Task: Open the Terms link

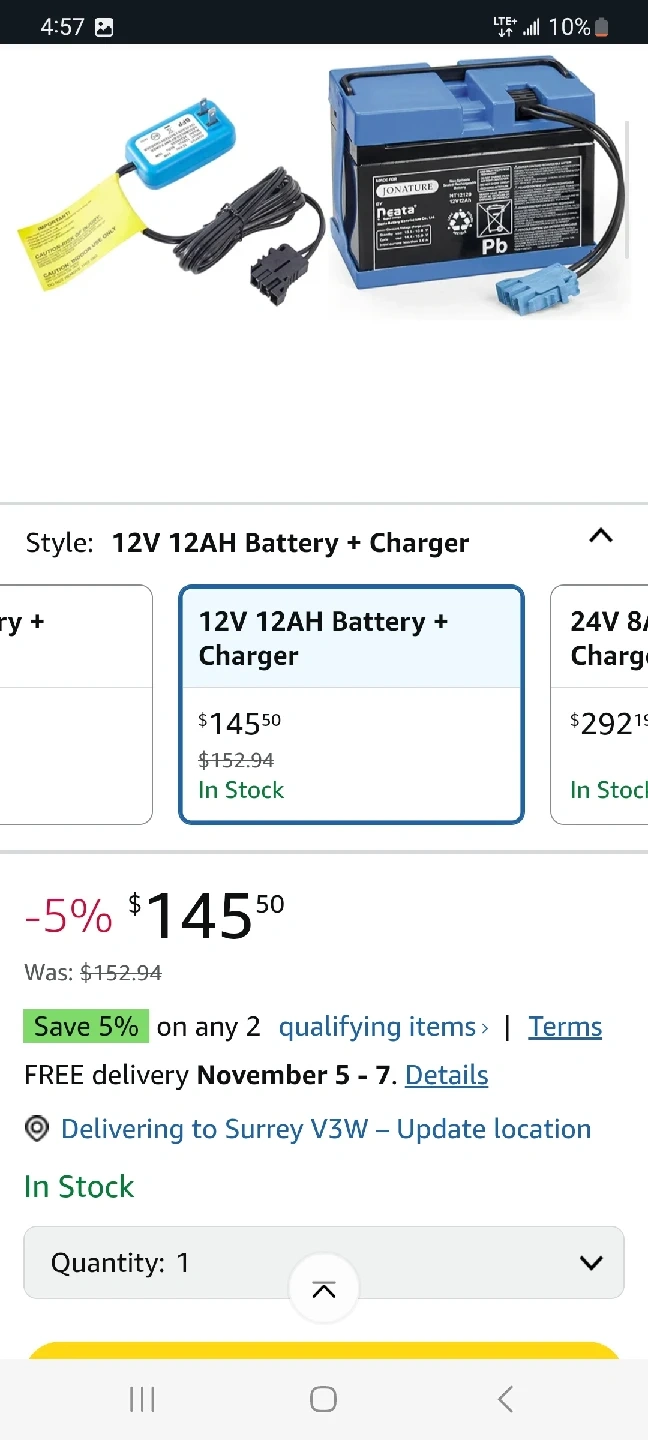Action: pos(565,1027)
